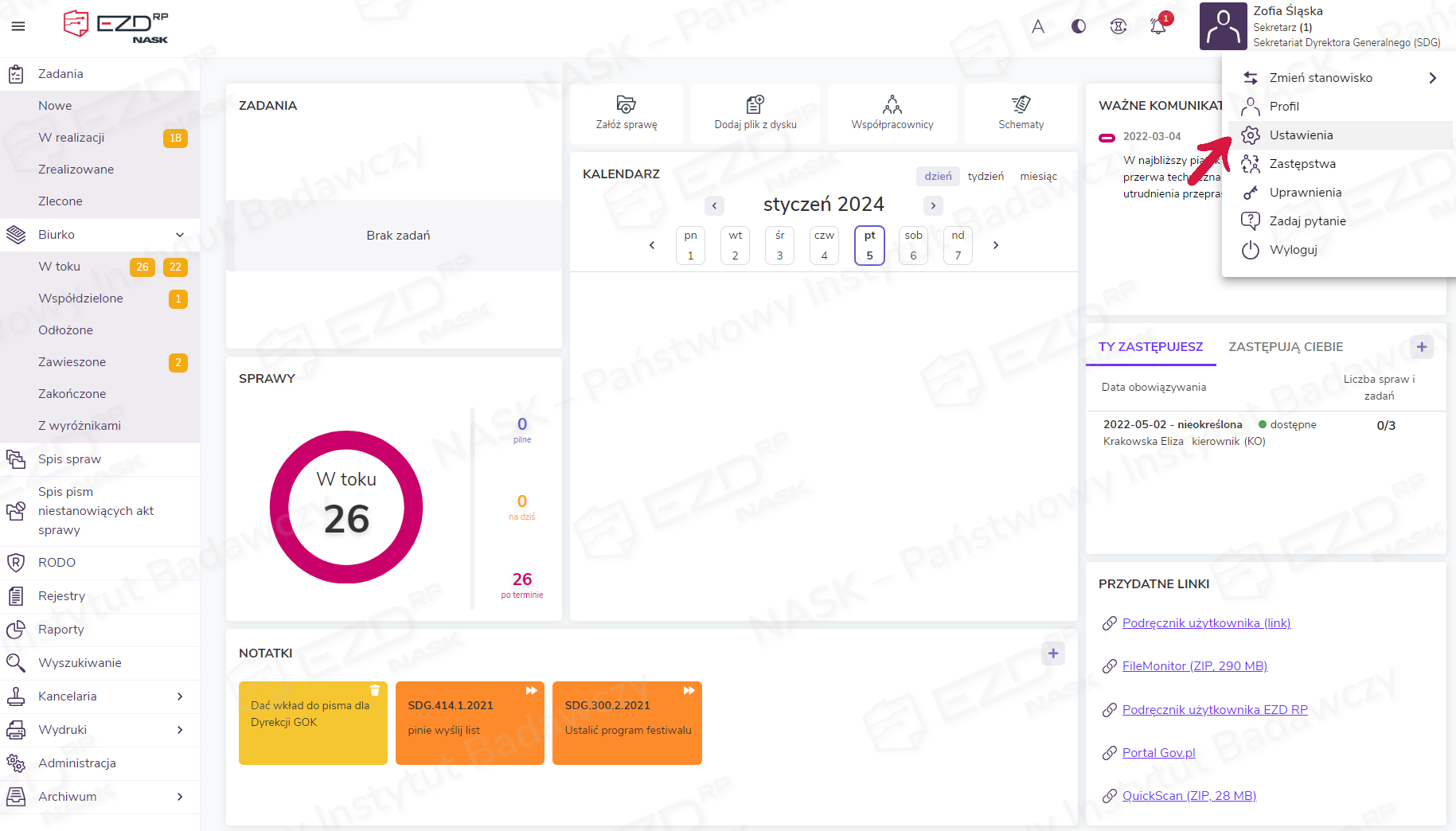Viewport: 1456px width, 831px height.
Task: Select Ustawienia from the user menu
Action: [1301, 135]
